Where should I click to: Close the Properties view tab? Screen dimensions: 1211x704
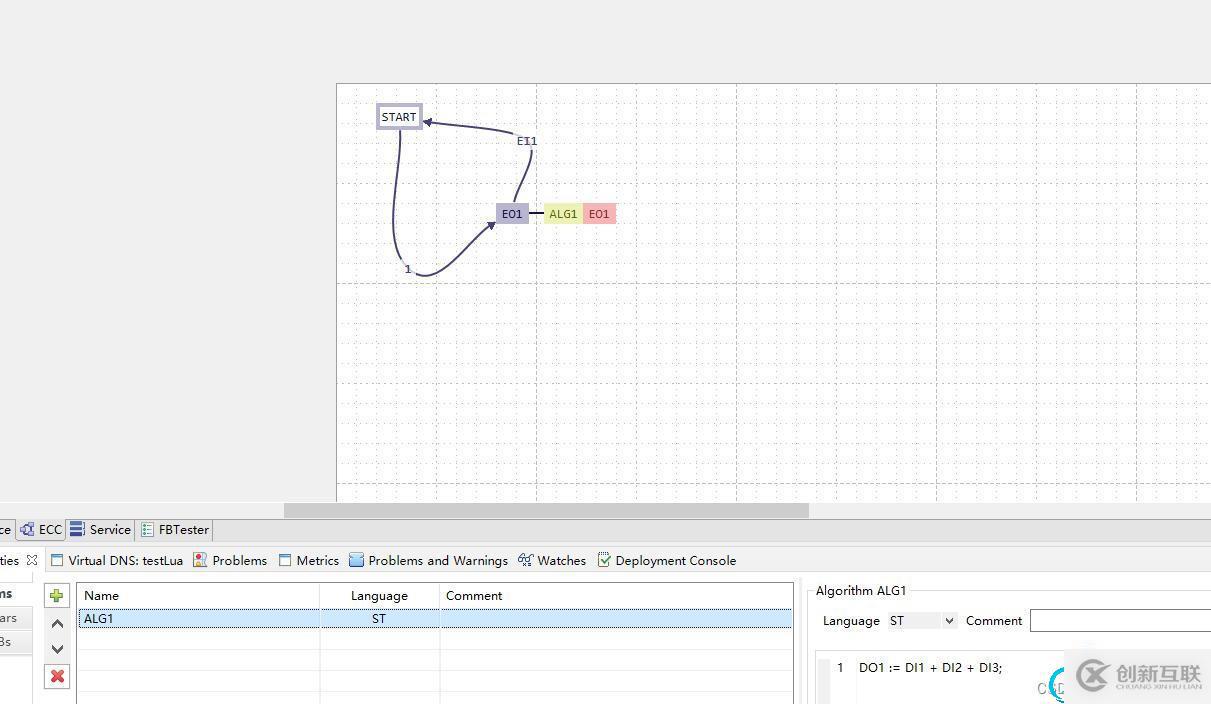[32, 560]
